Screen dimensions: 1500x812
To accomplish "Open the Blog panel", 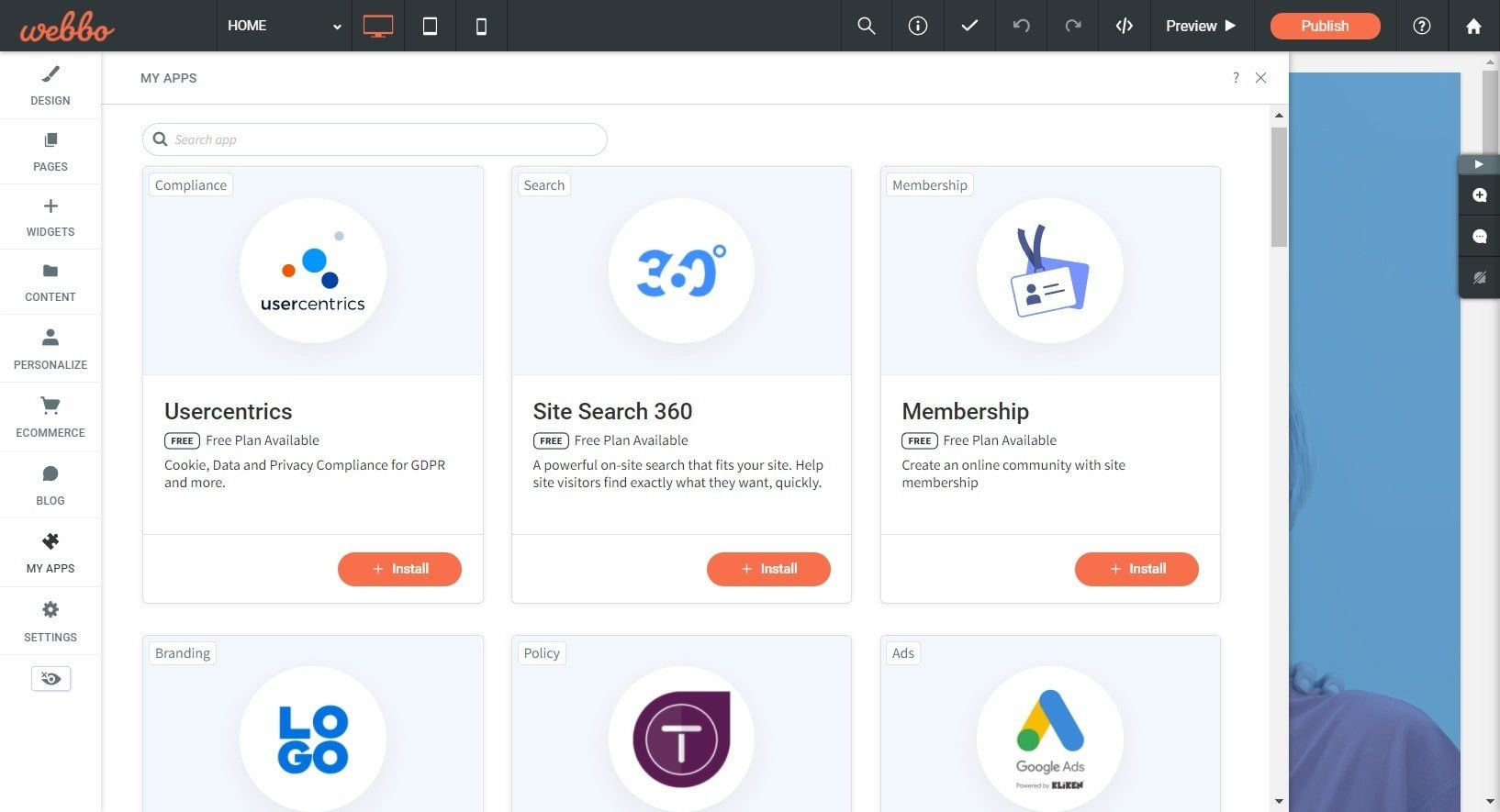I will 50,484.
